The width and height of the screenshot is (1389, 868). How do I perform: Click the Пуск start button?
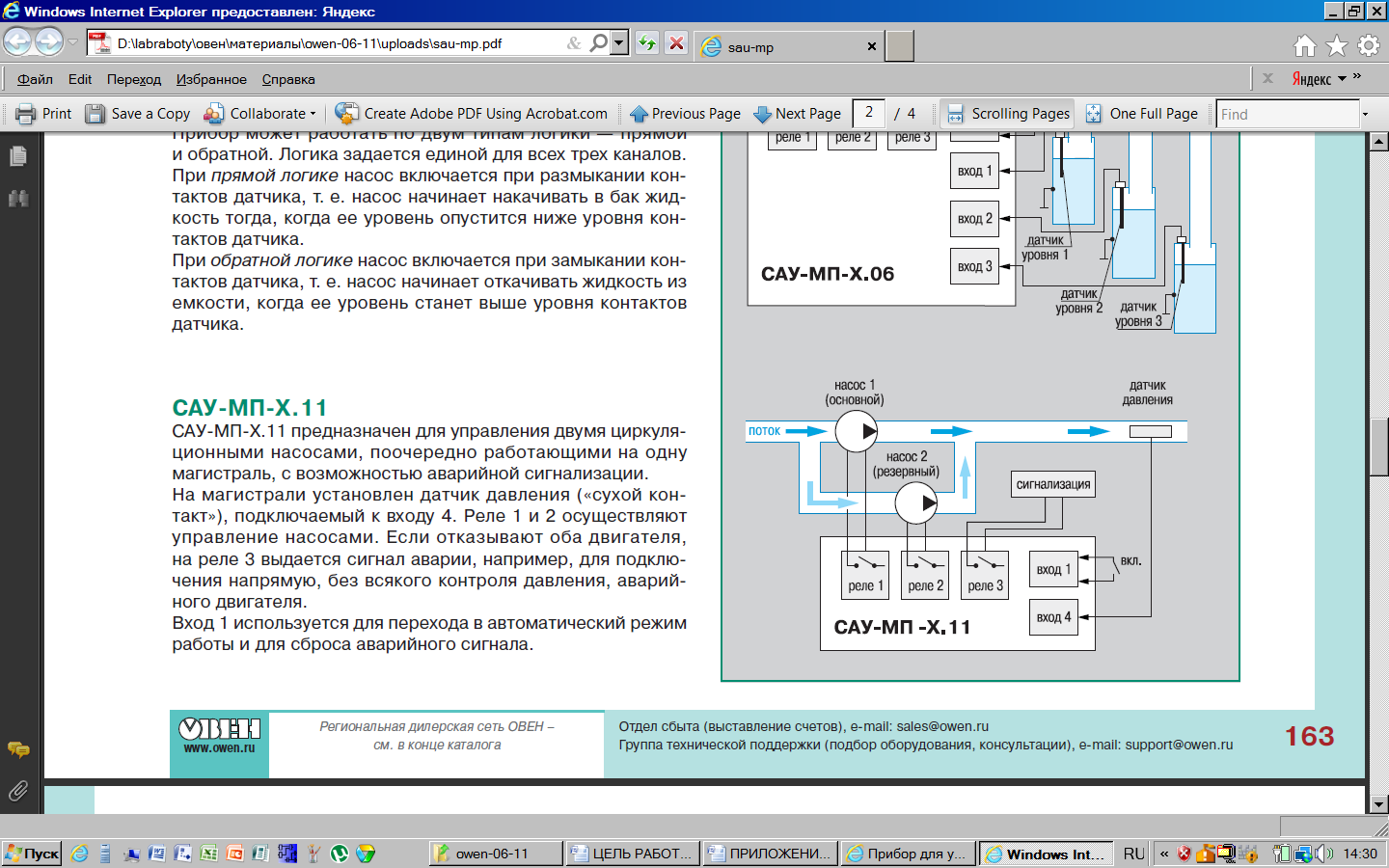click(32, 854)
